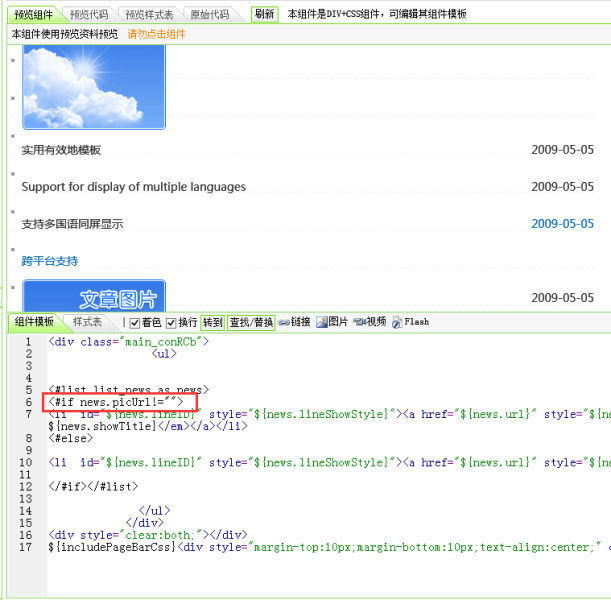This screenshot has width=611, height=600.
Task: Toggle the 着色 syntax coloring checkbox
Action: click(x=135, y=322)
